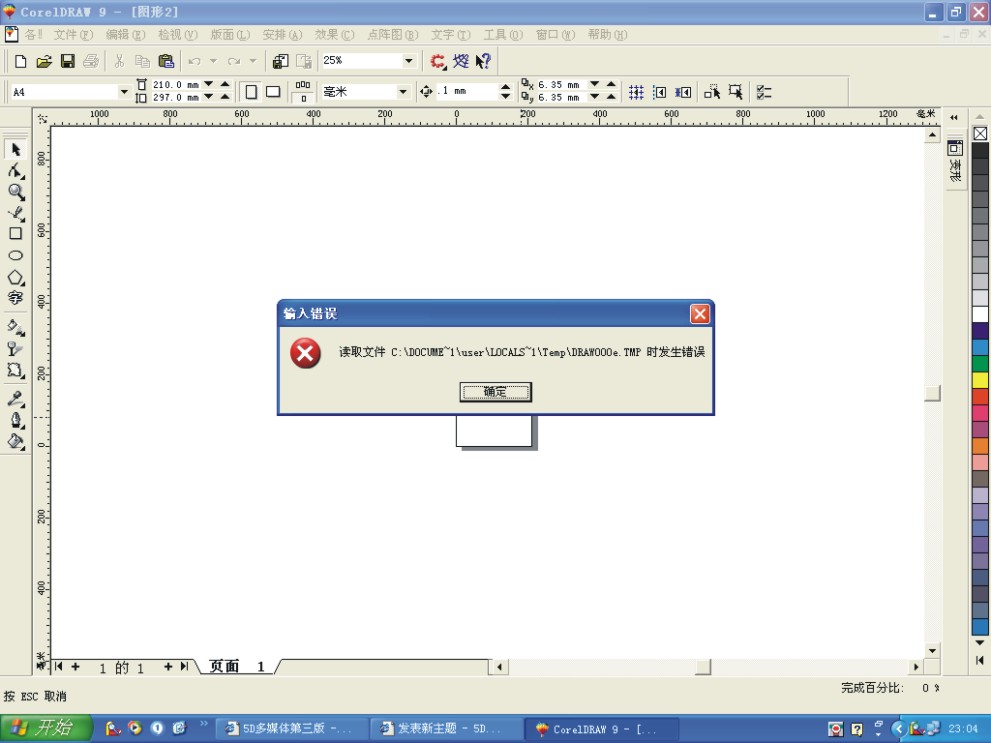Toggle Treat As Filled
Screen dimensions: 991x743
coord(736,92)
